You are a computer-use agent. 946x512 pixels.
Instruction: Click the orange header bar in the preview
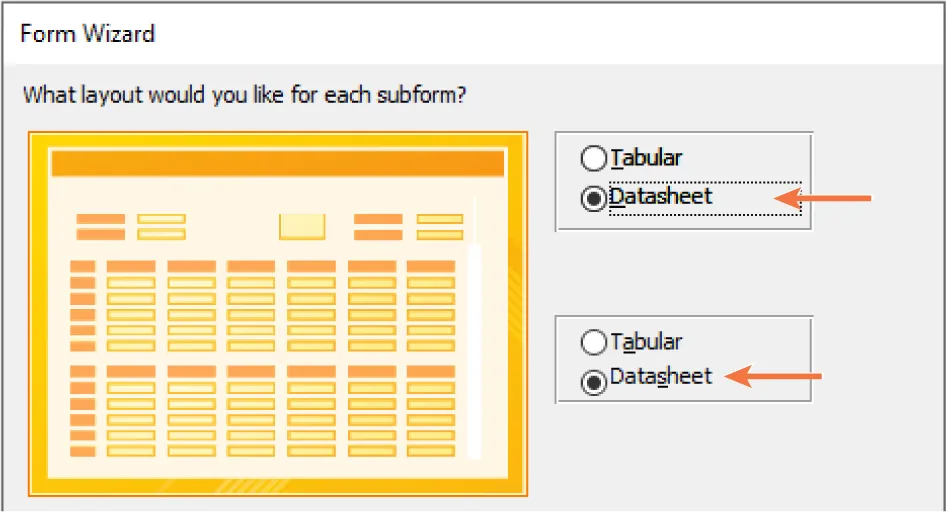[277, 164]
